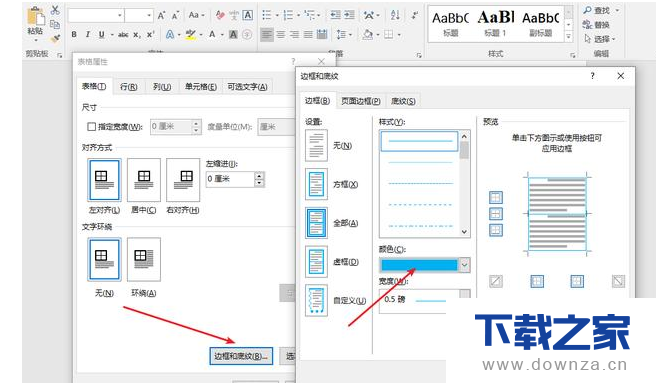Click the Shrink Font icon
656x383 pixels.
[175, 15]
